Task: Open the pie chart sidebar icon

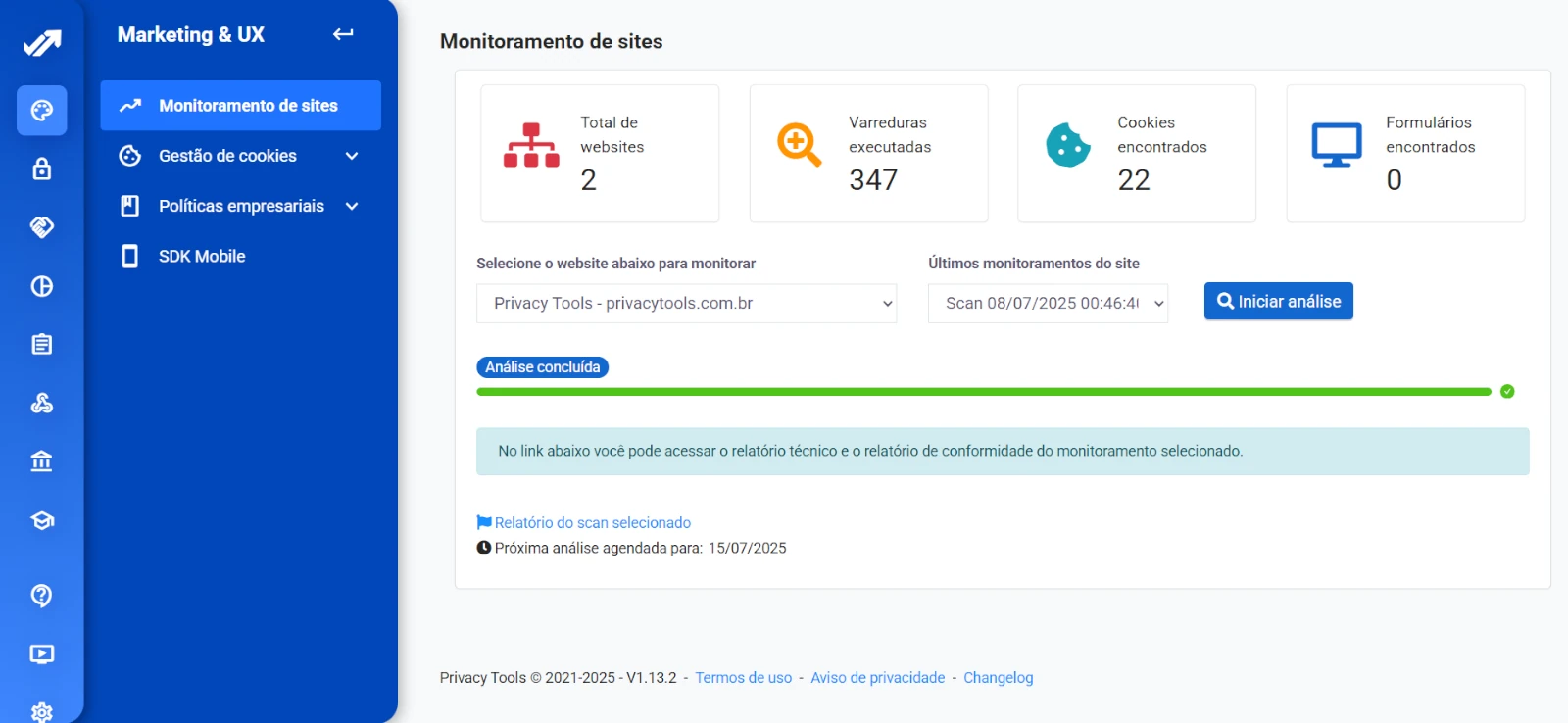Action: [x=41, y=286]
